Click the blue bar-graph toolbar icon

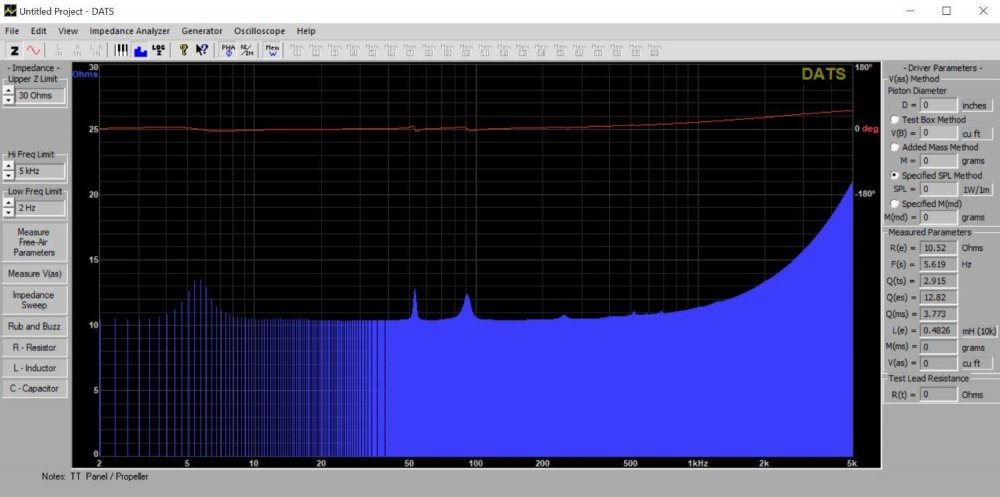140,50
